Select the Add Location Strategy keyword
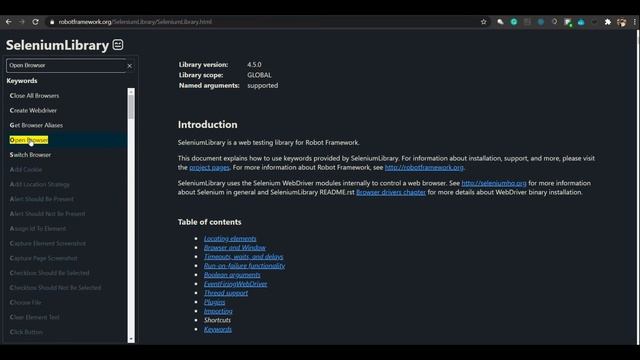The height and width of the screenshot is (360, 640). [x=40, y=184]
